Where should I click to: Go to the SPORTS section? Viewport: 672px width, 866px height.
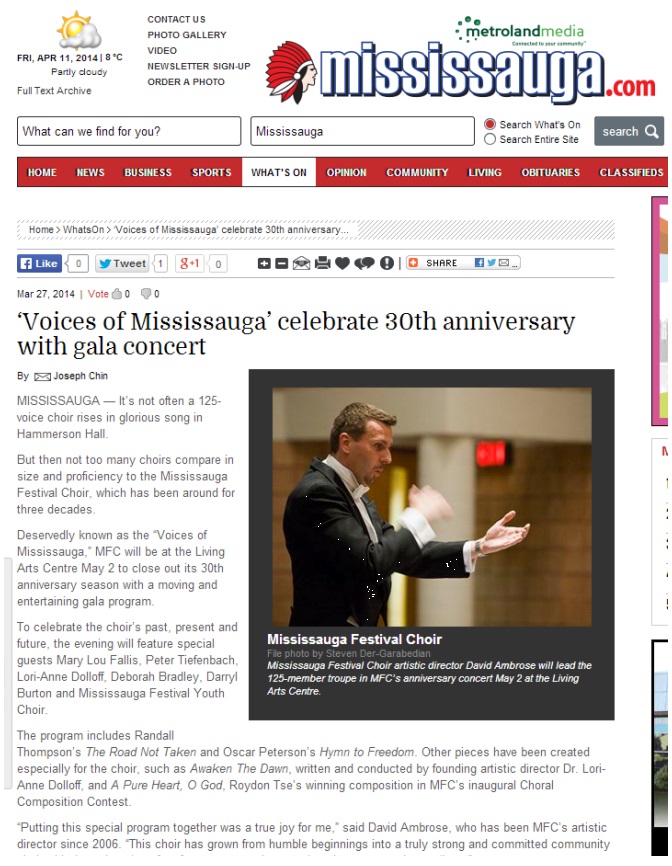[211, 172]
